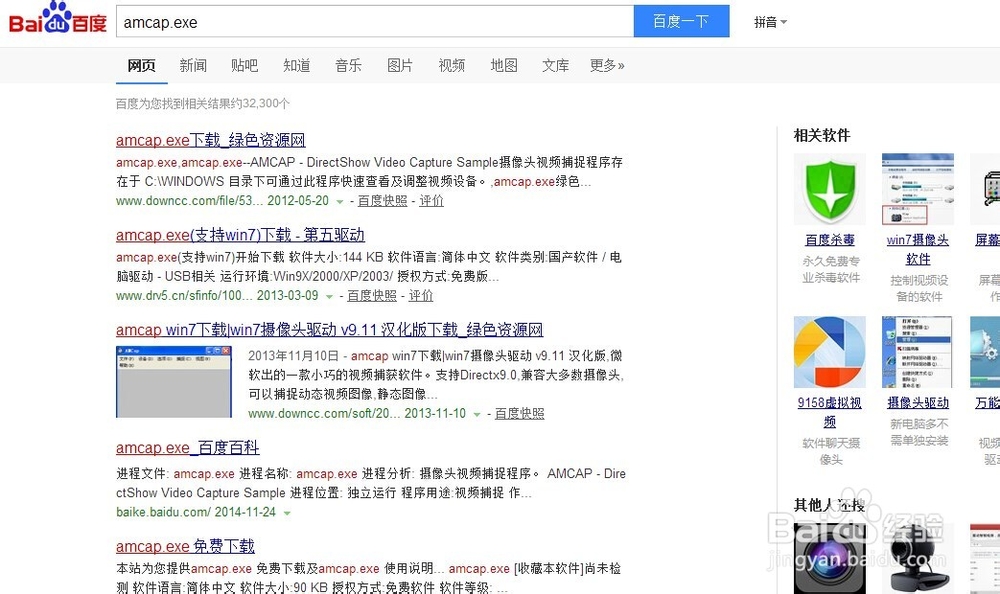Open result amcap.exe下载_绿色资源网
The image size is (1000, 594).
210,140
